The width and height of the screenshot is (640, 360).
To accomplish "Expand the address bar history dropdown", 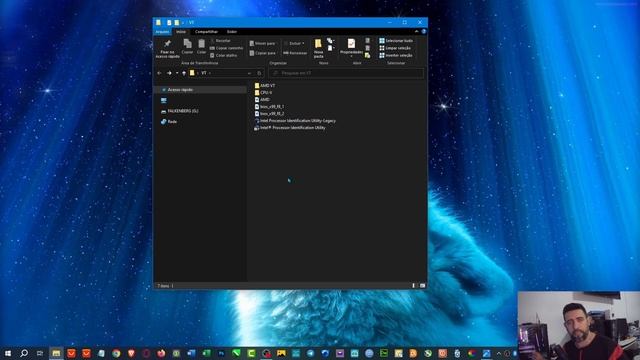I will pos(249,73).
